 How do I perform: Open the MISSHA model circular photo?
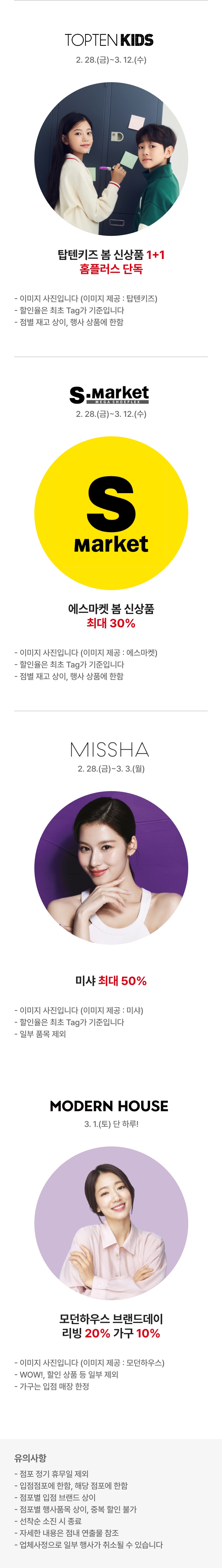coord(111,867)
